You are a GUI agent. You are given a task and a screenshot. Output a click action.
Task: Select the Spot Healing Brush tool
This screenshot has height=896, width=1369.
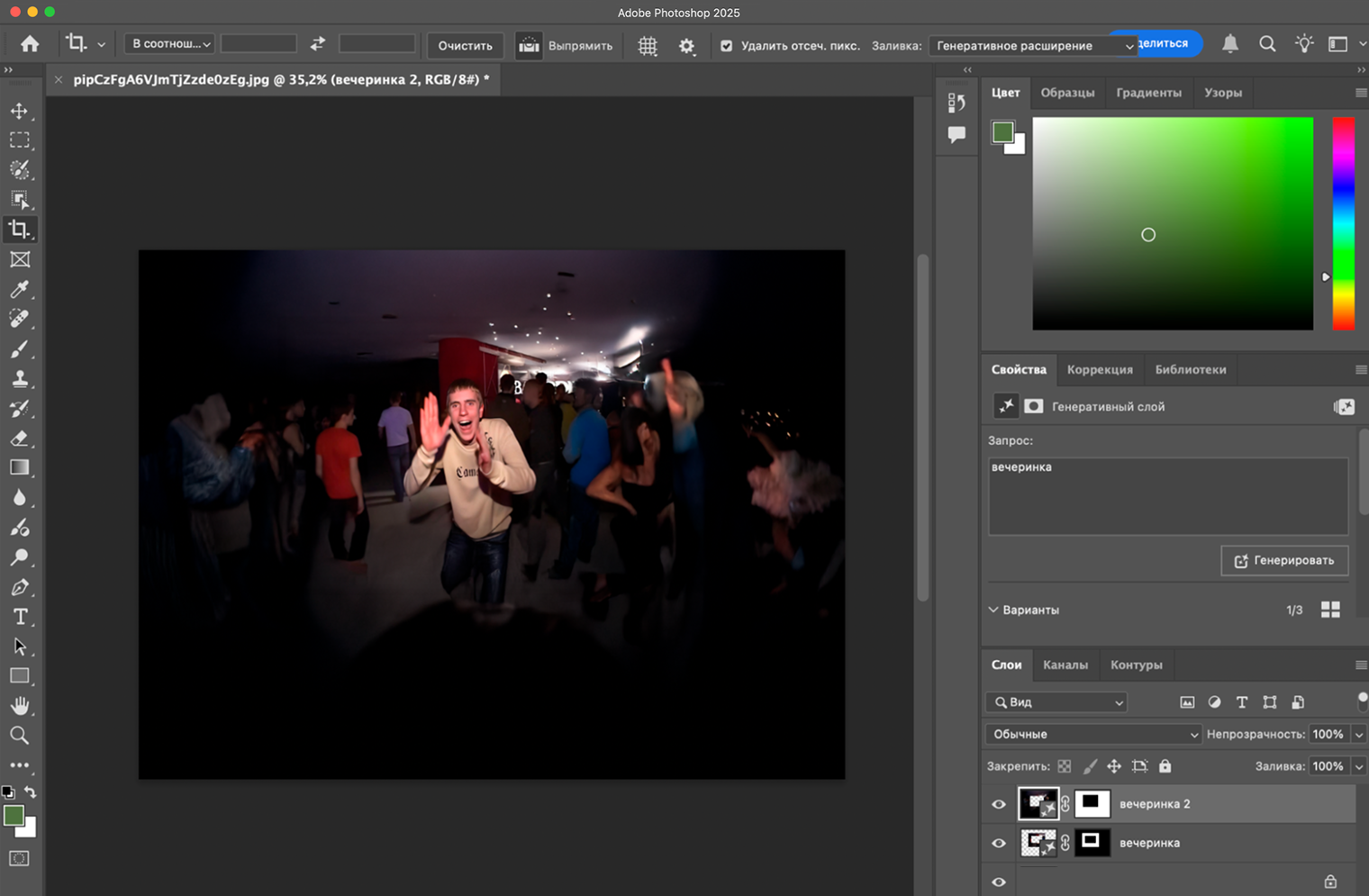[x=19, y=319]
